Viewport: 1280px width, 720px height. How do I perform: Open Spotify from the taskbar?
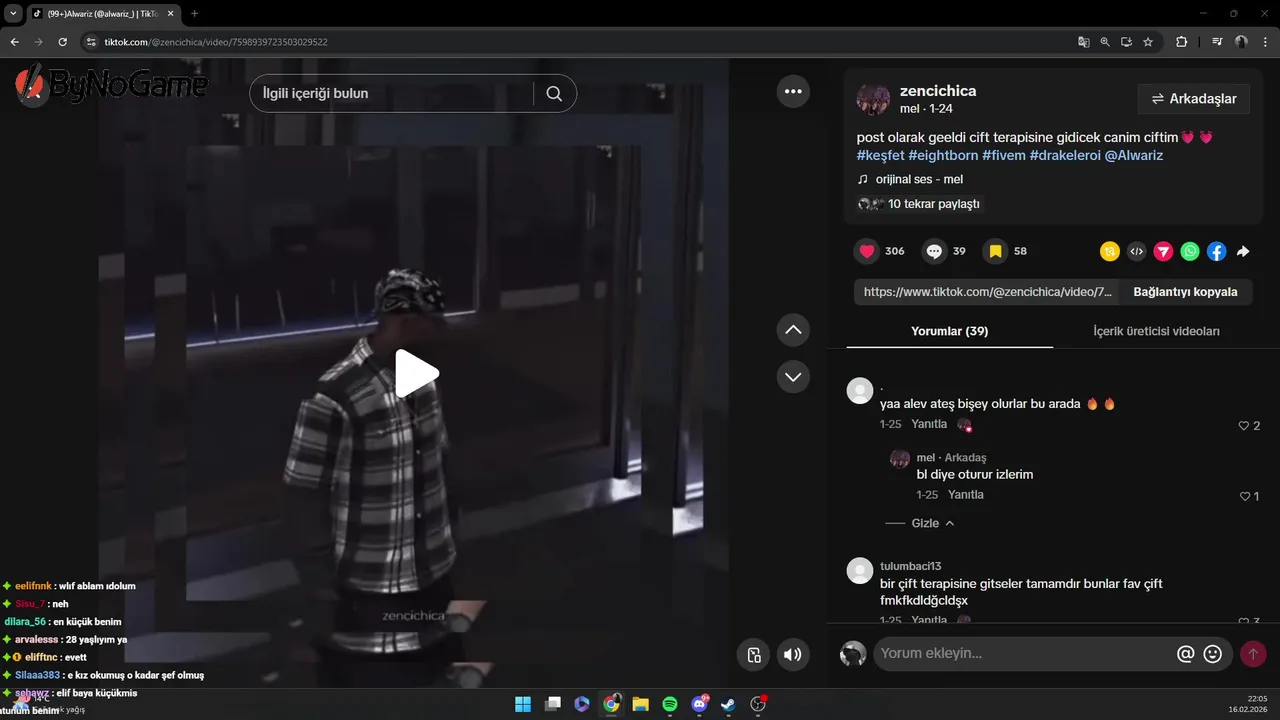click(x=670, y=704)
